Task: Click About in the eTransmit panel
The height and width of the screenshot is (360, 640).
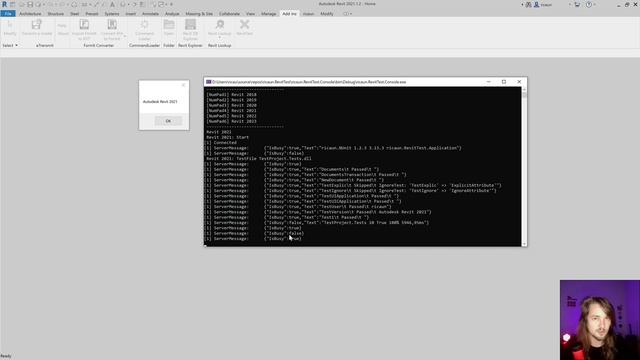Action: [63, 33]
